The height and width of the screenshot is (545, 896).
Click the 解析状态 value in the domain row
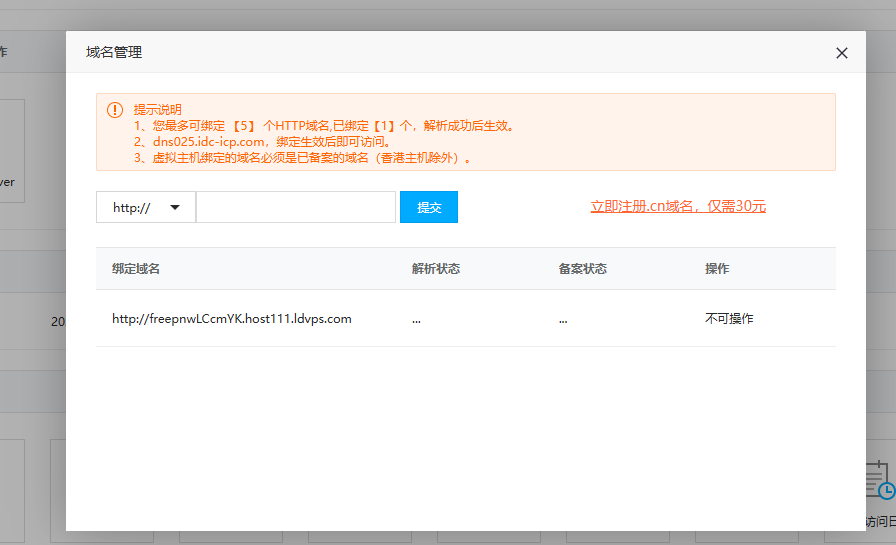(x=416, y=320)
